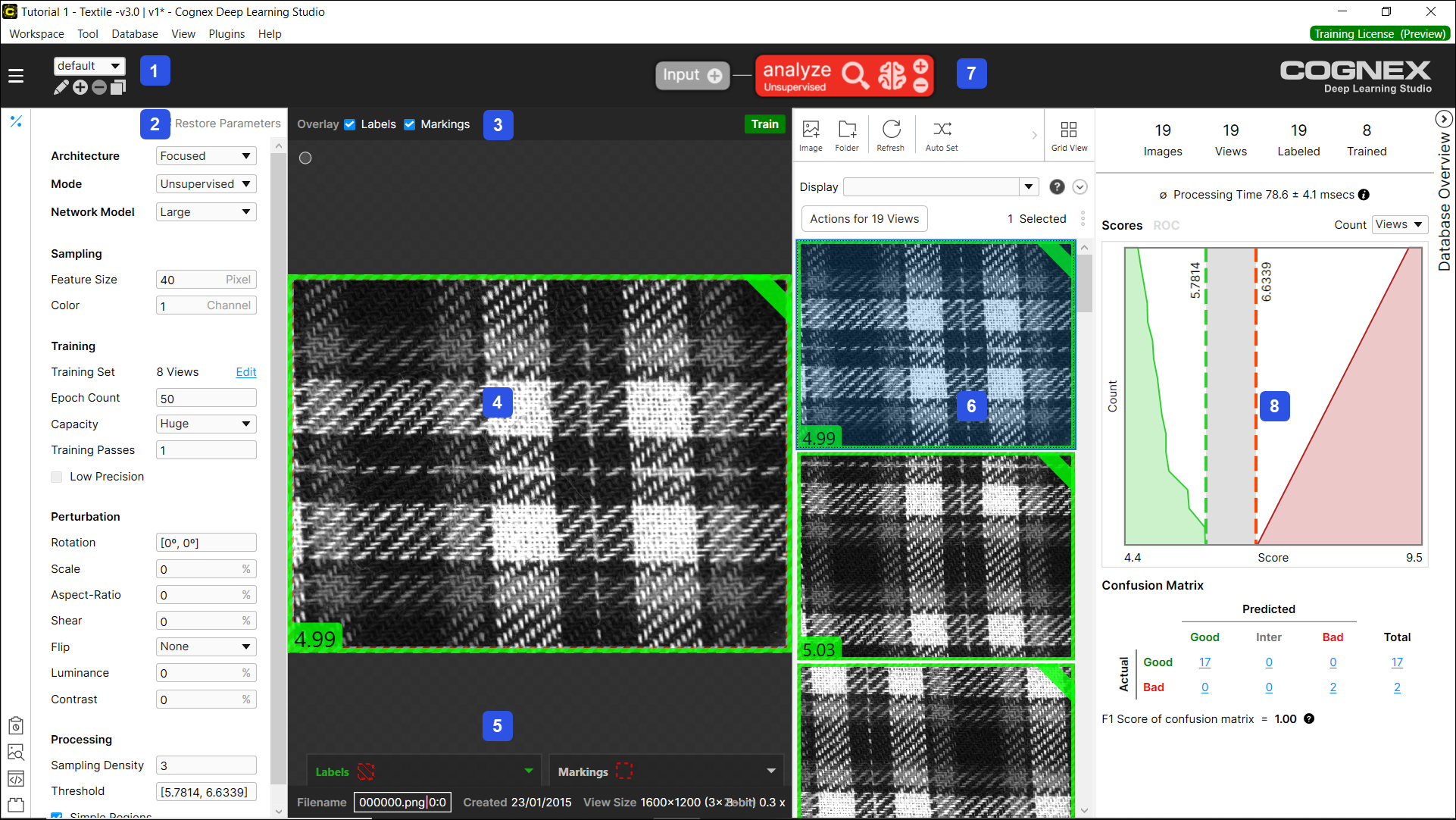The image size is (1456, 820).
Task: Click the brain train icon in analyze tool
Action: tap(892, 76)
